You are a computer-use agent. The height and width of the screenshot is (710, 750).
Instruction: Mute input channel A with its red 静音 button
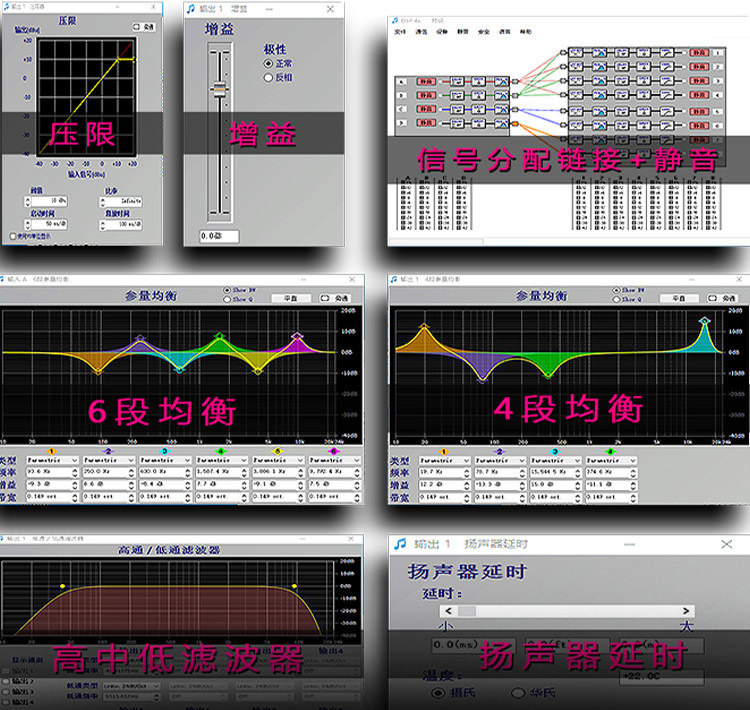pyautogui.click(x=425, y=82)
